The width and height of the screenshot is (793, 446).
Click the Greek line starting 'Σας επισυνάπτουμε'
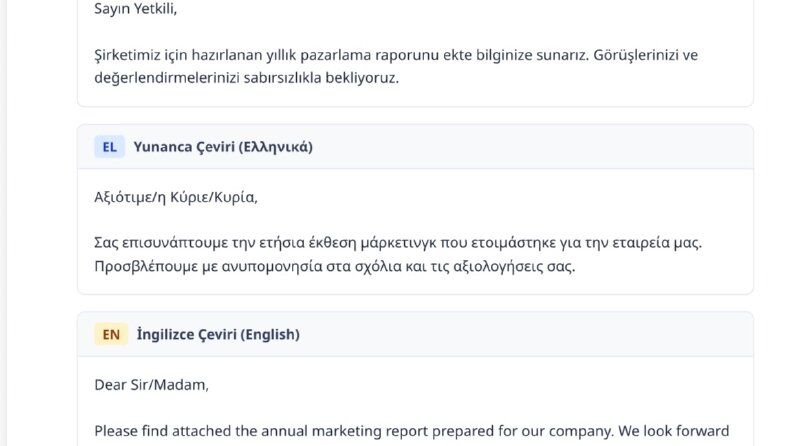398,243
